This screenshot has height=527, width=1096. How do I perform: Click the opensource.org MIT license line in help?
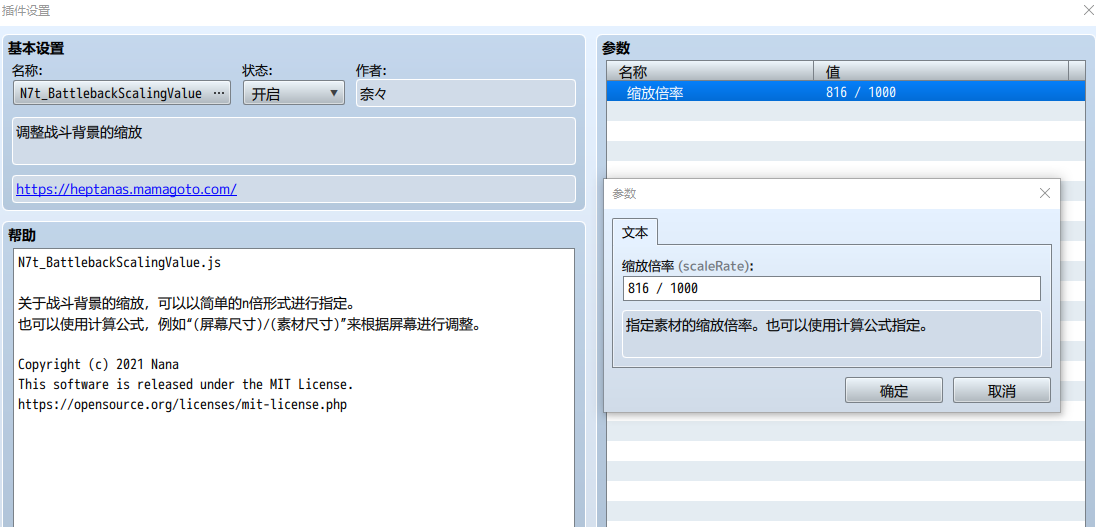pyautogui.click(x=182, y=404)
